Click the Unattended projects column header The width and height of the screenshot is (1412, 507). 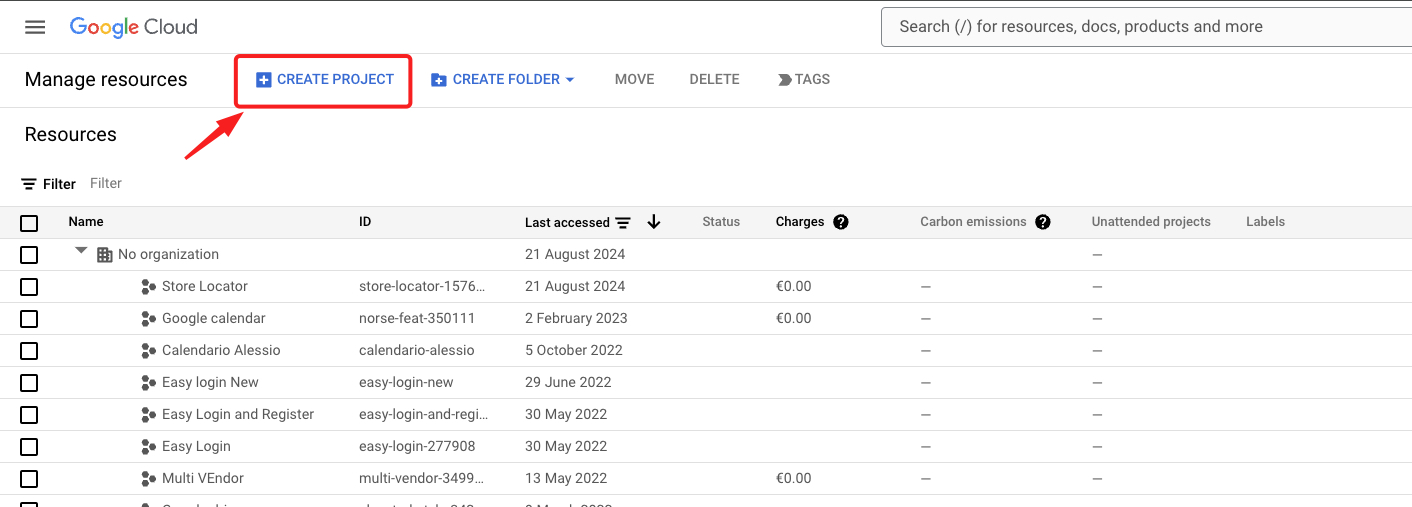(x=1151, y=222)
